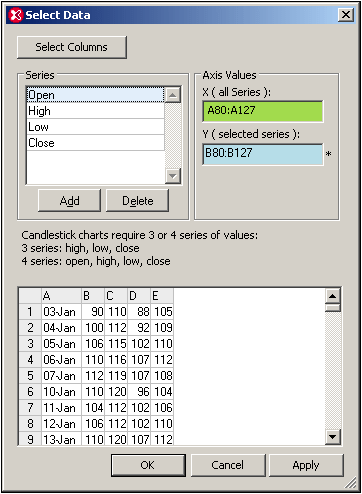Click cell 105 in row 1
Image resolution: width=362 pixels, height=494 pixels.
coord(162,312)
